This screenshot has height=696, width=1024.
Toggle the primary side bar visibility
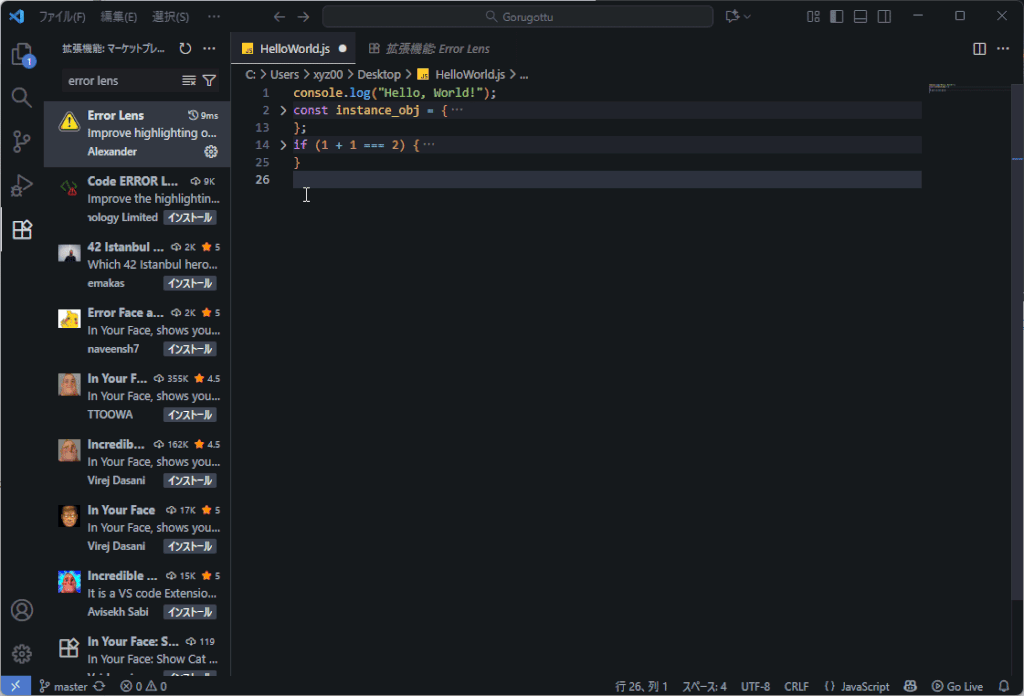tap(836, 16)
